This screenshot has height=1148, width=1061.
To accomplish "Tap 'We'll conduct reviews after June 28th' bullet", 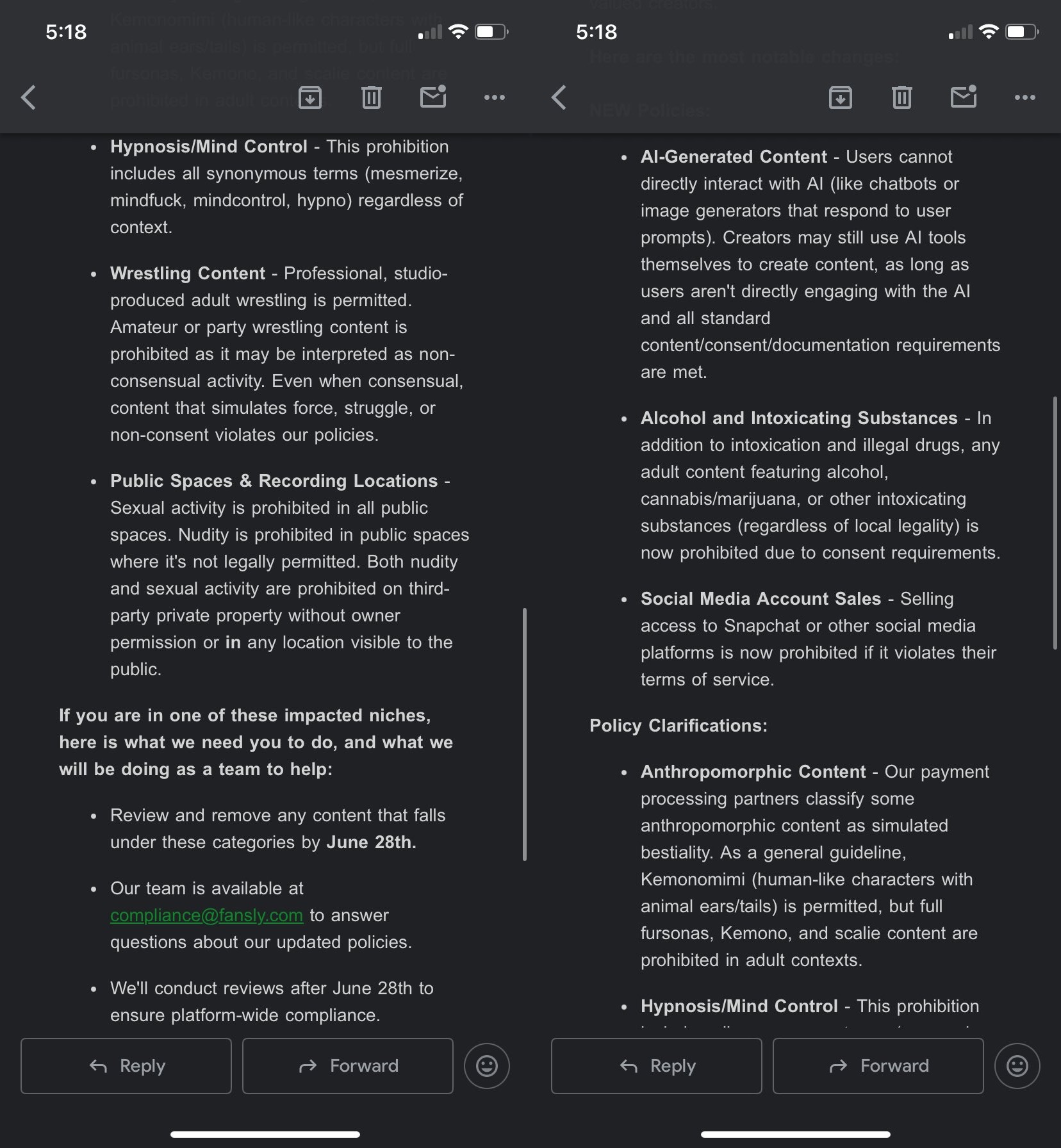I will point(272,1002).
